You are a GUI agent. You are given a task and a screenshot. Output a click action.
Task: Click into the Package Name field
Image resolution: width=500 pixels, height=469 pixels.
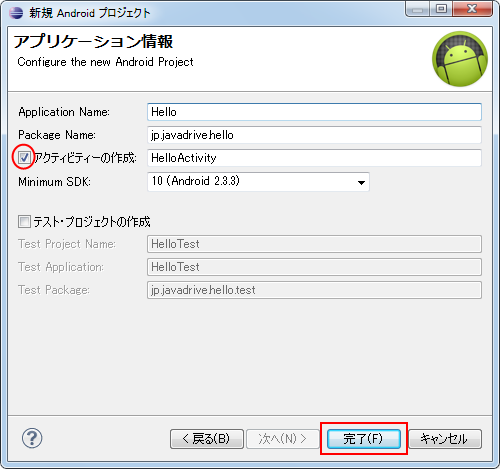point(314,135)
